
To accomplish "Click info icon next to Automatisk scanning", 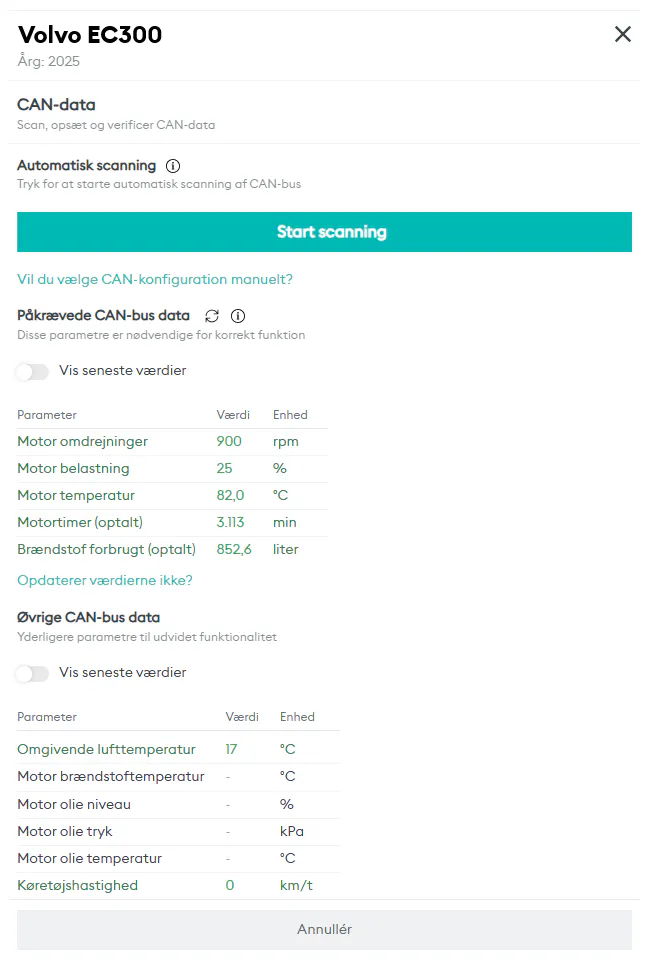I will coord(173,166).
